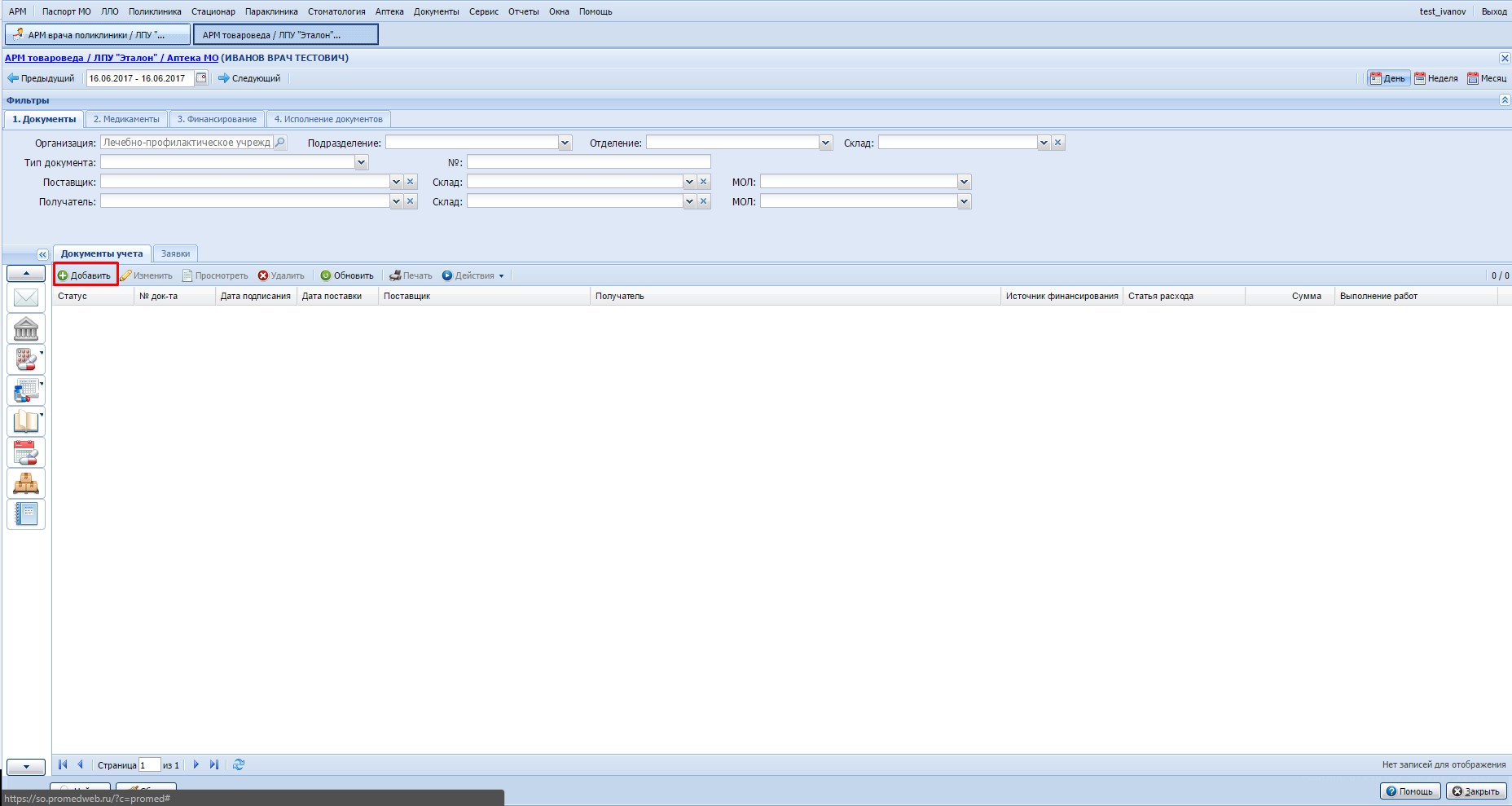Image resolution: width=1512 pixels, height=806 pixels.
Task: Open the Отчеты menu
Action: (x=524, y=11)
